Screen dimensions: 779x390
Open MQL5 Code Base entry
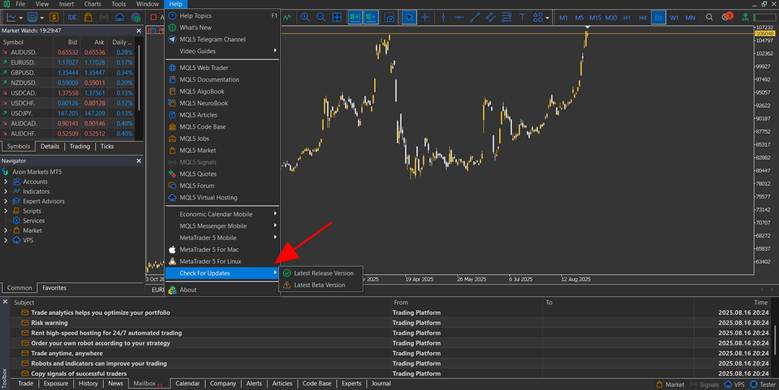point(222,127)
